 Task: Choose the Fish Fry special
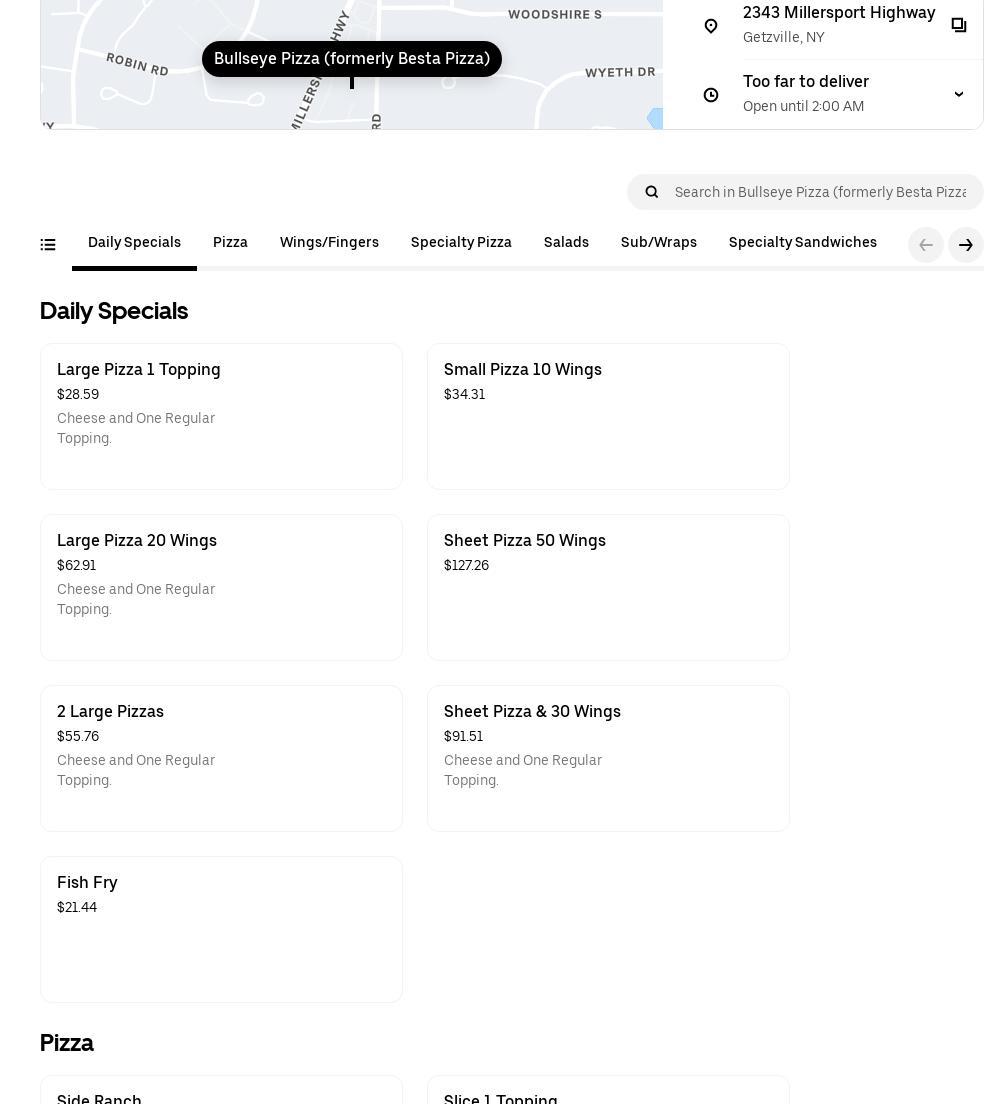point(221,929)
